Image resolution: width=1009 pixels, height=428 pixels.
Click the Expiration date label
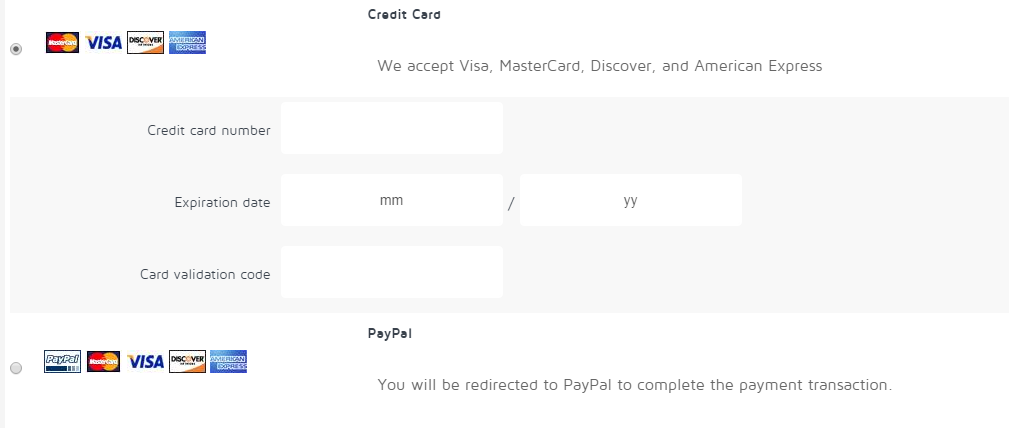[x=222, y=202]
